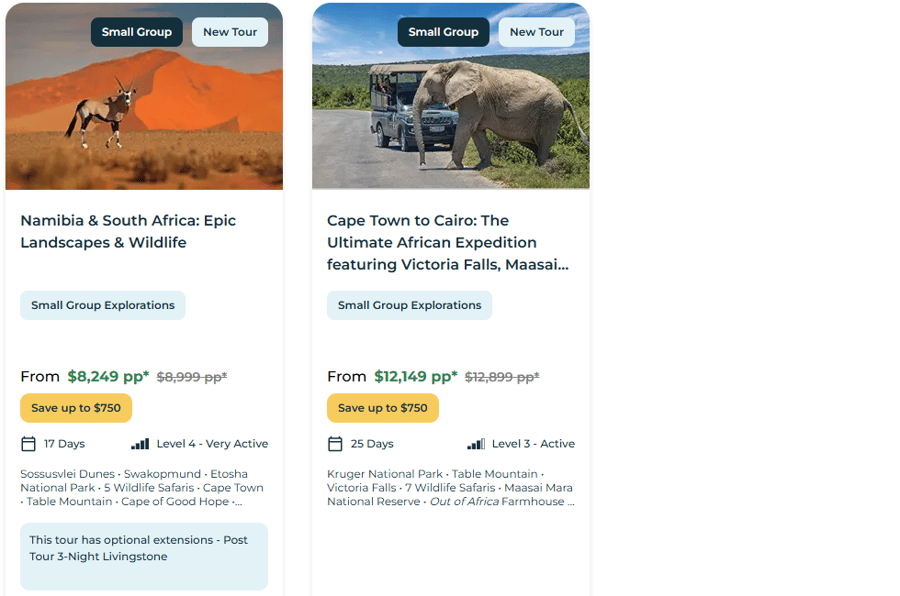Image resolution: width=900 pixels, height=596 pixels.
Task: Click New Tour badge on Cape Town card
Action: (537, 32)
